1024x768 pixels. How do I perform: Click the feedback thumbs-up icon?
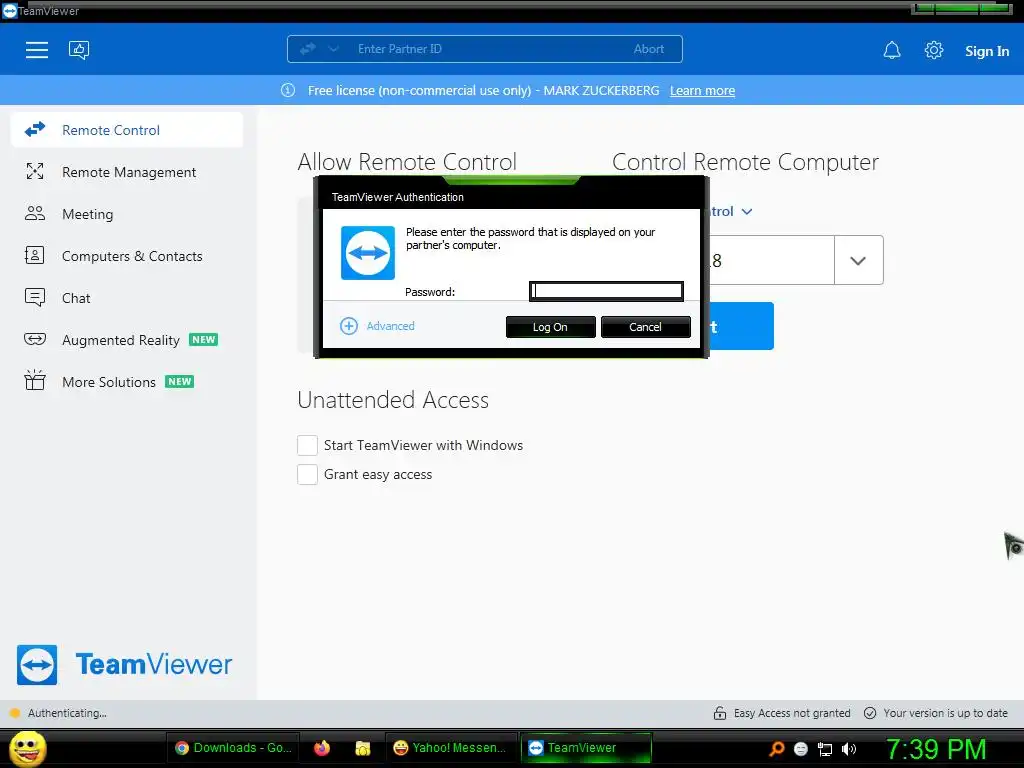(x=79, y=50)
